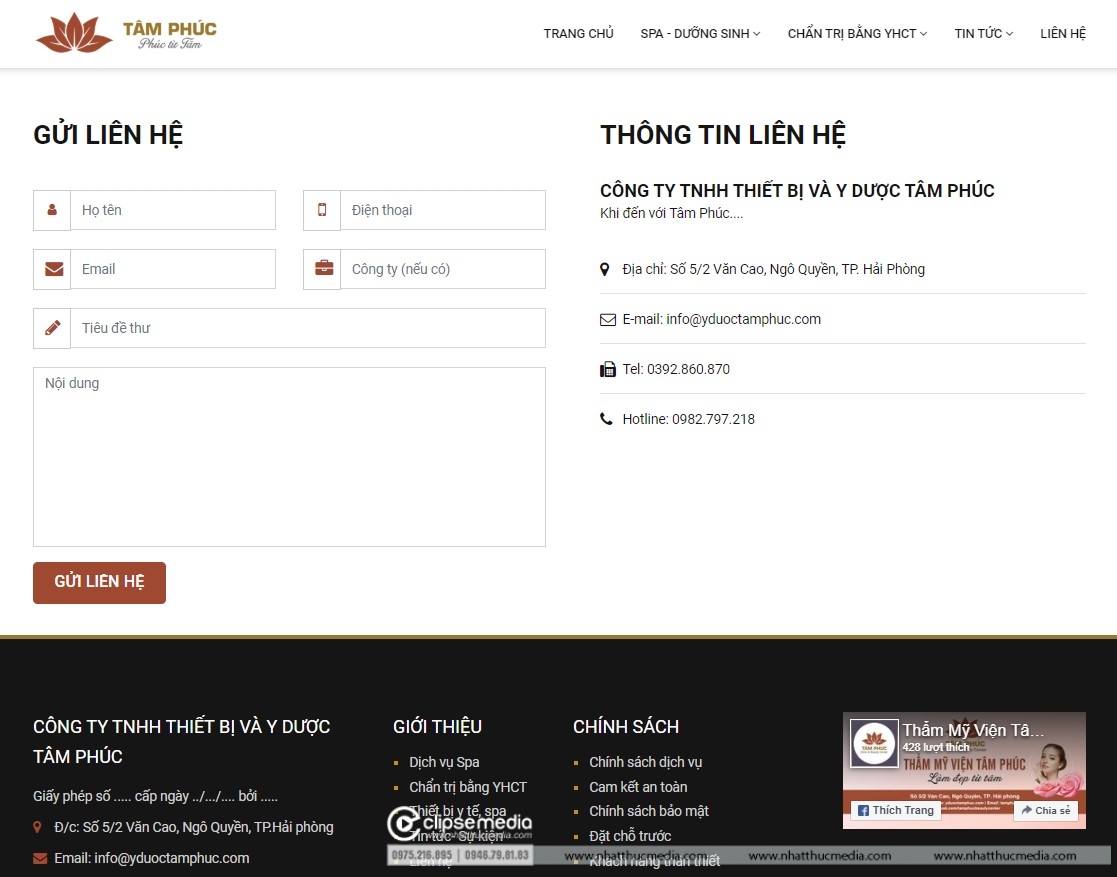1117x877 pixels.
Task: Click the location pin icon next to Địa chỉ
Action: pyautogui.click(x=604, y=269)
